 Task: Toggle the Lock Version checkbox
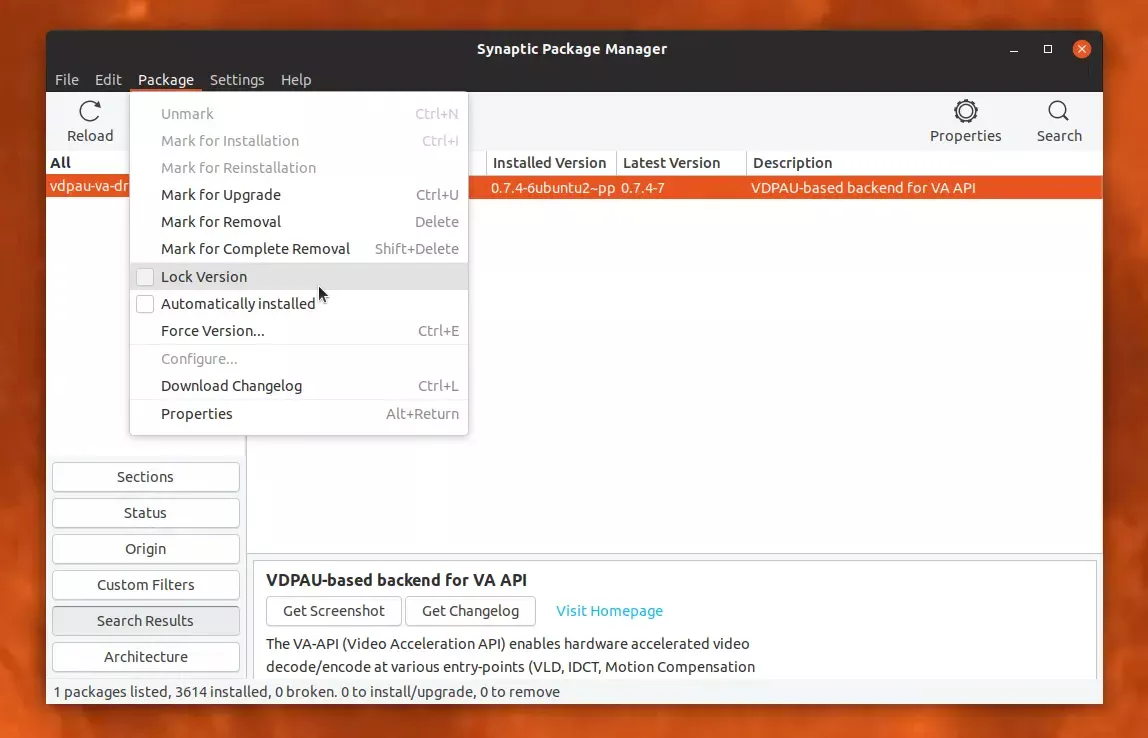coord(146,277)
